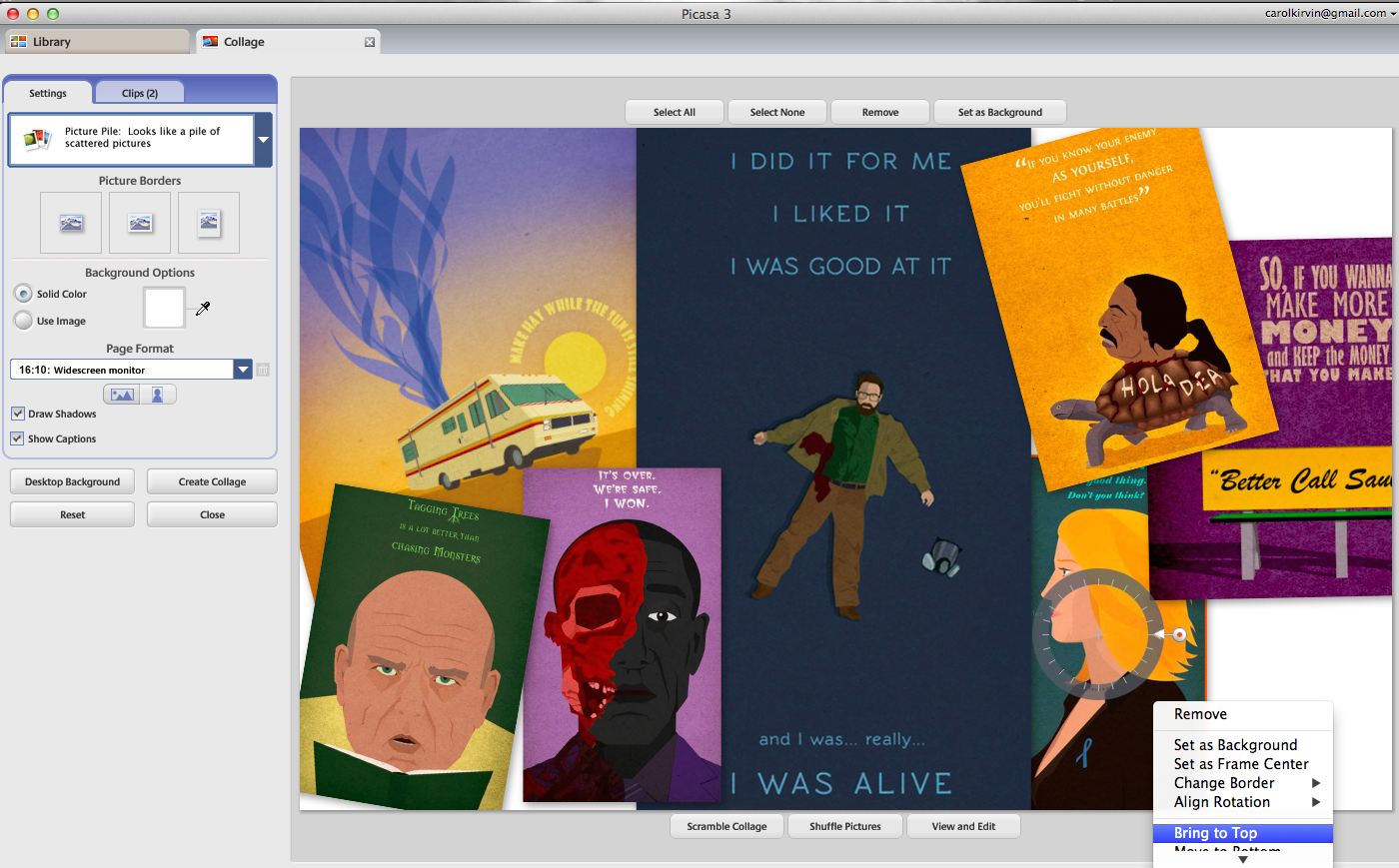Pick a background color with the eyedropper

pyautogui.click(x=203, y=309)
